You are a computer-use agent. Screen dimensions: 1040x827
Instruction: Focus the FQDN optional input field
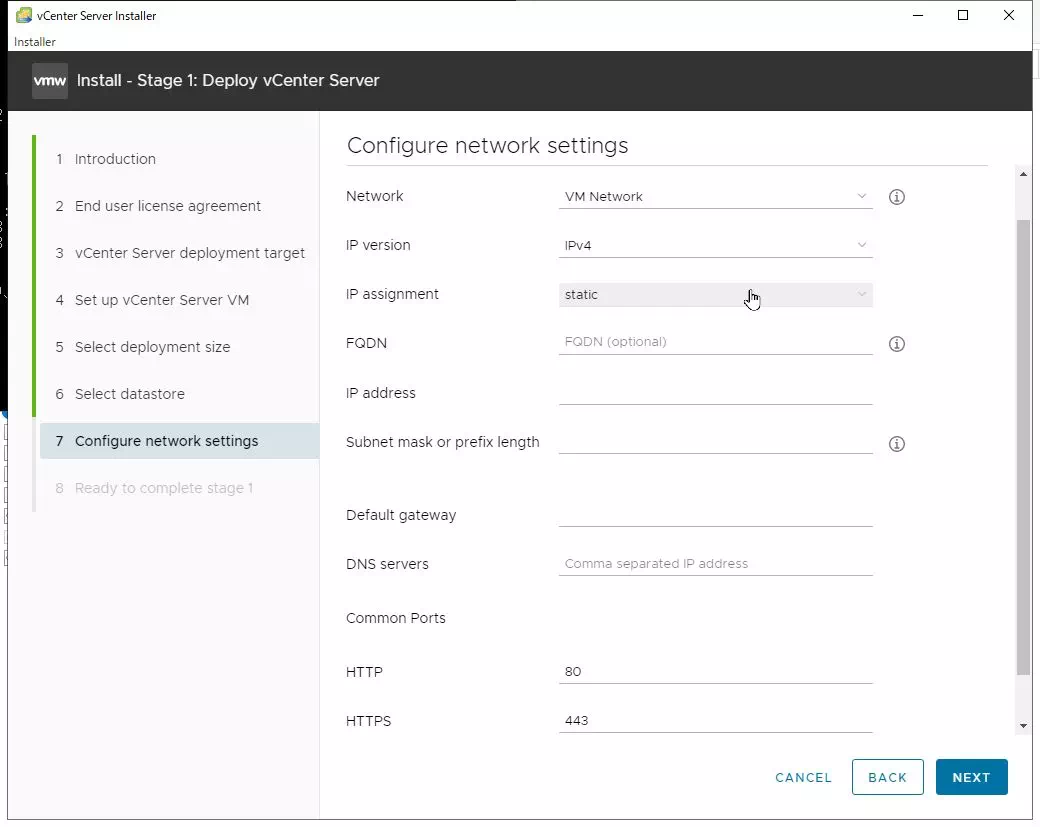click(715, 342)
